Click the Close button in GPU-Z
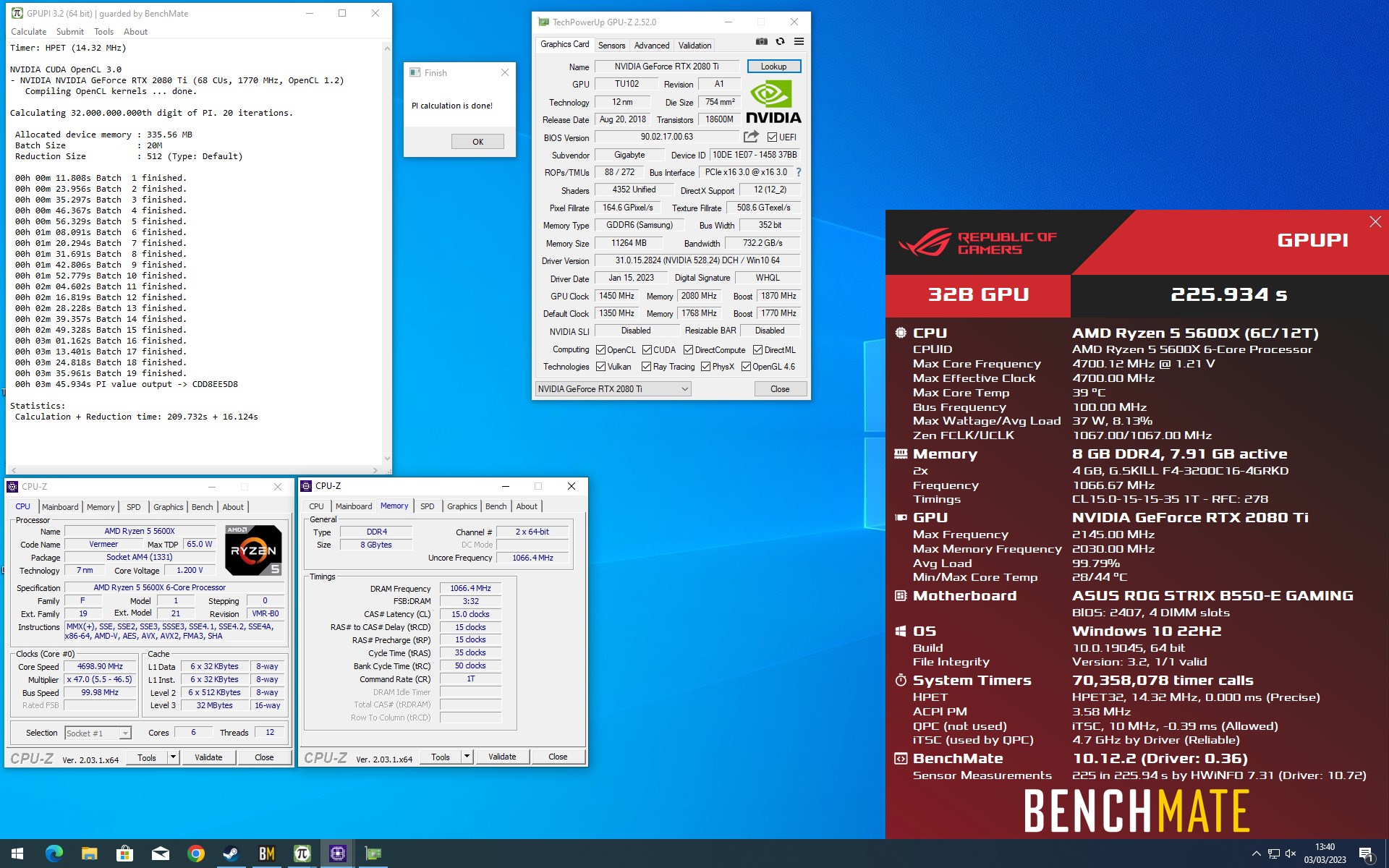This screenshot has width=1389, height=868. click(x=780, y=389)
